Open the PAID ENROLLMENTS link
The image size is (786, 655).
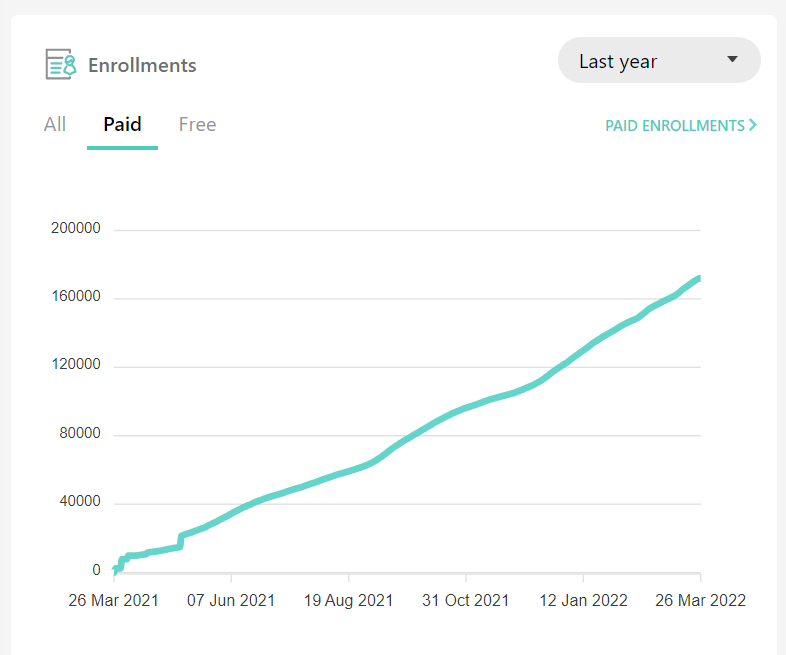675,126
